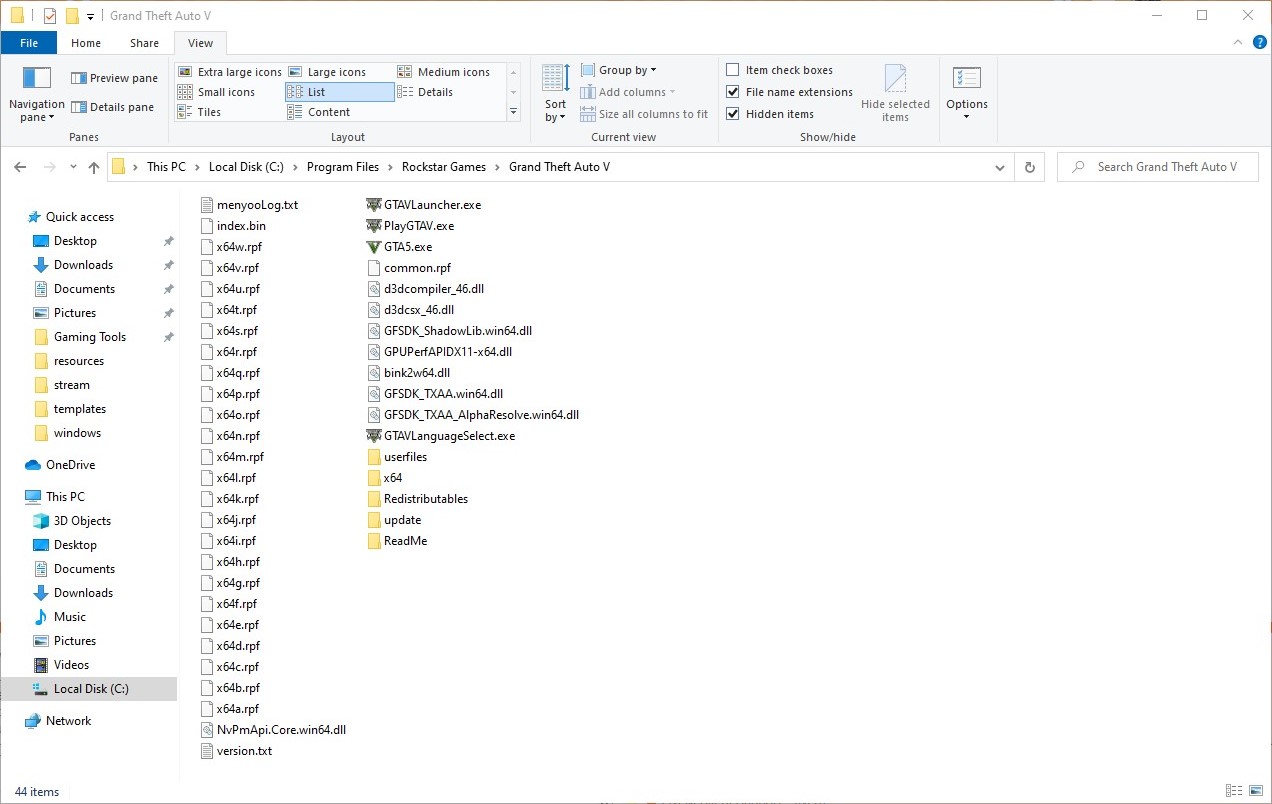The image size is (1272, 804).
Task: Click Rockstar Games in the address path
Action: coord(444,167)
